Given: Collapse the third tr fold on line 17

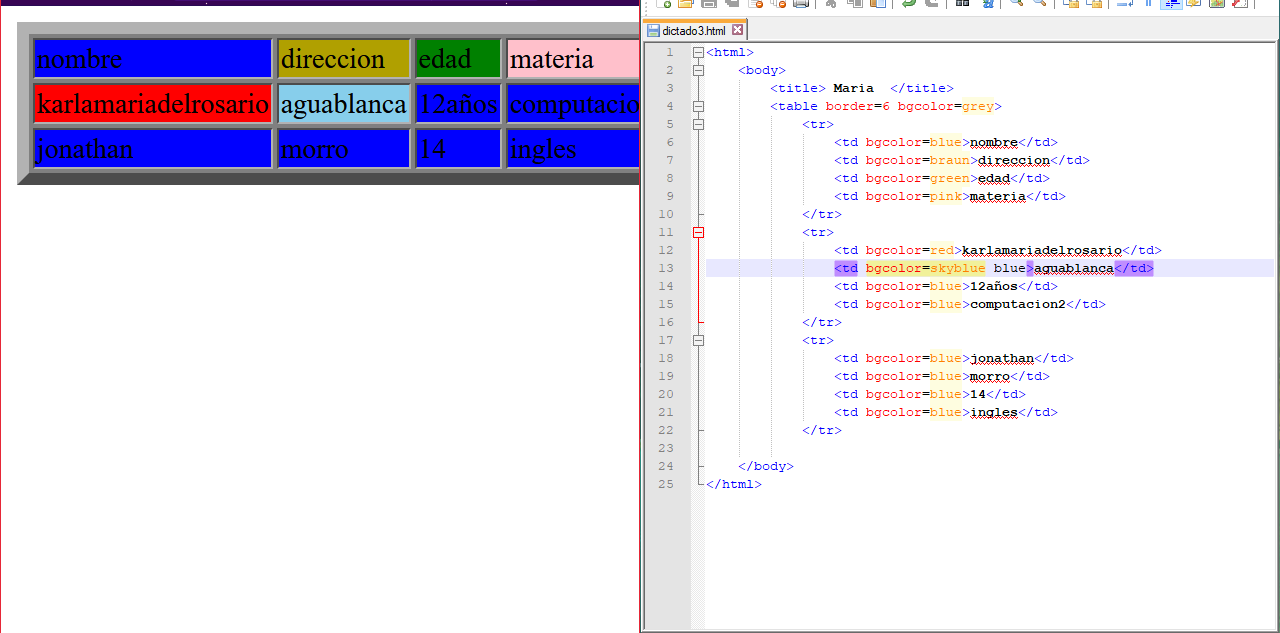Looking at the screenshot, I should 698,340.
